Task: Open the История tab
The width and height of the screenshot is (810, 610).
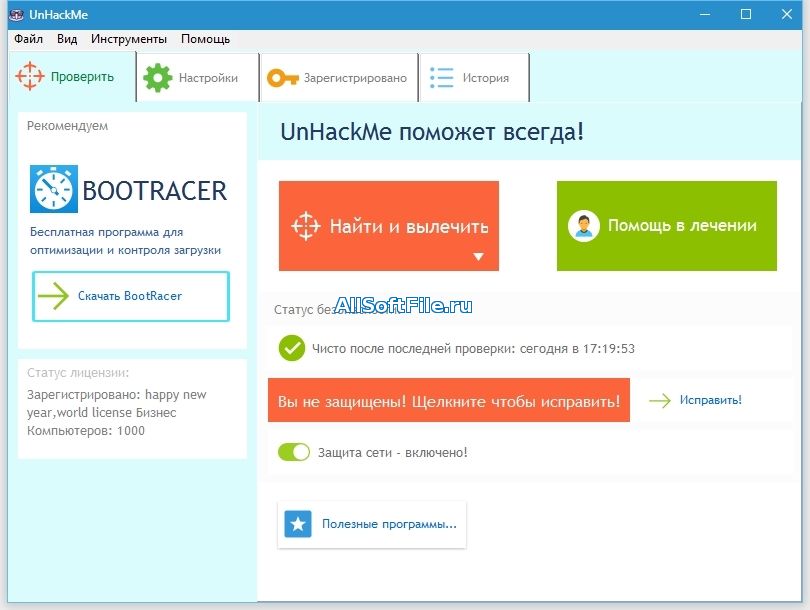Action: point(475,77)
